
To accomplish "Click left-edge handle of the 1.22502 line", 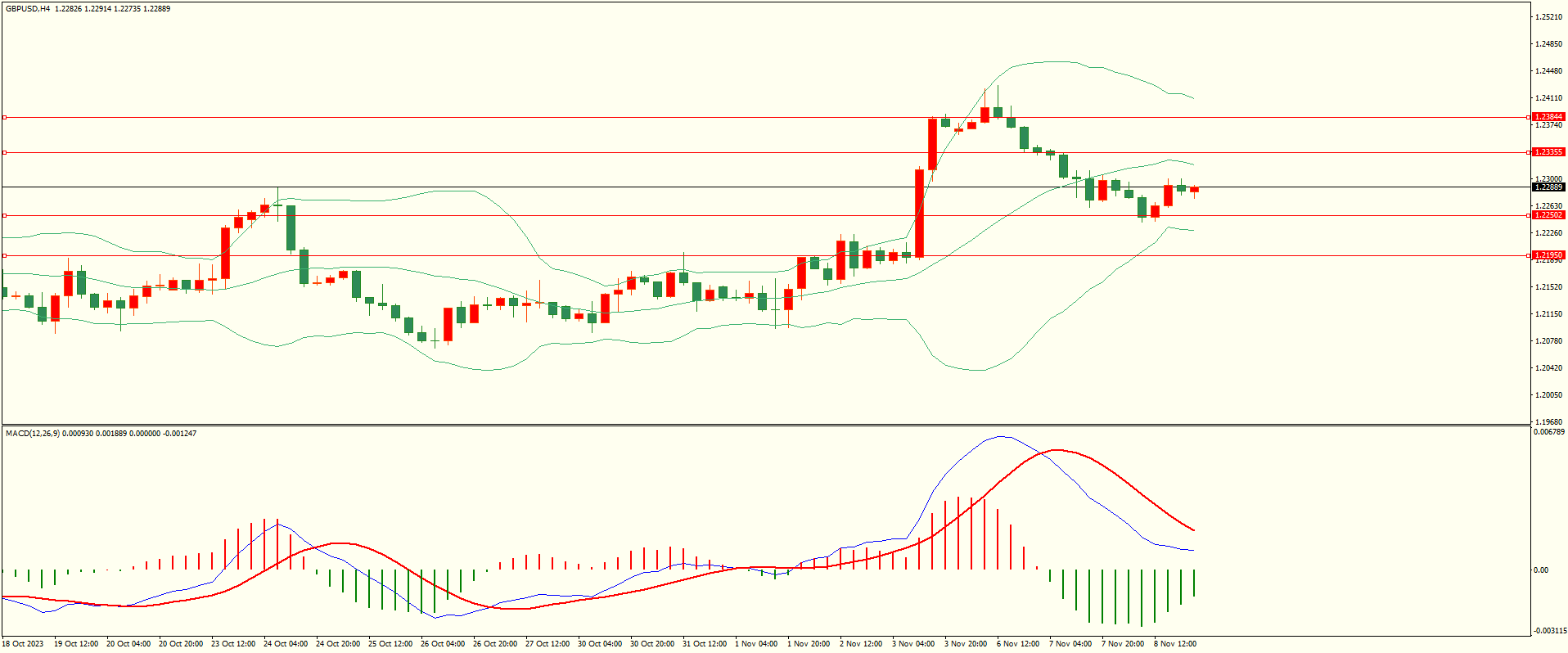I will pos(4,215).
